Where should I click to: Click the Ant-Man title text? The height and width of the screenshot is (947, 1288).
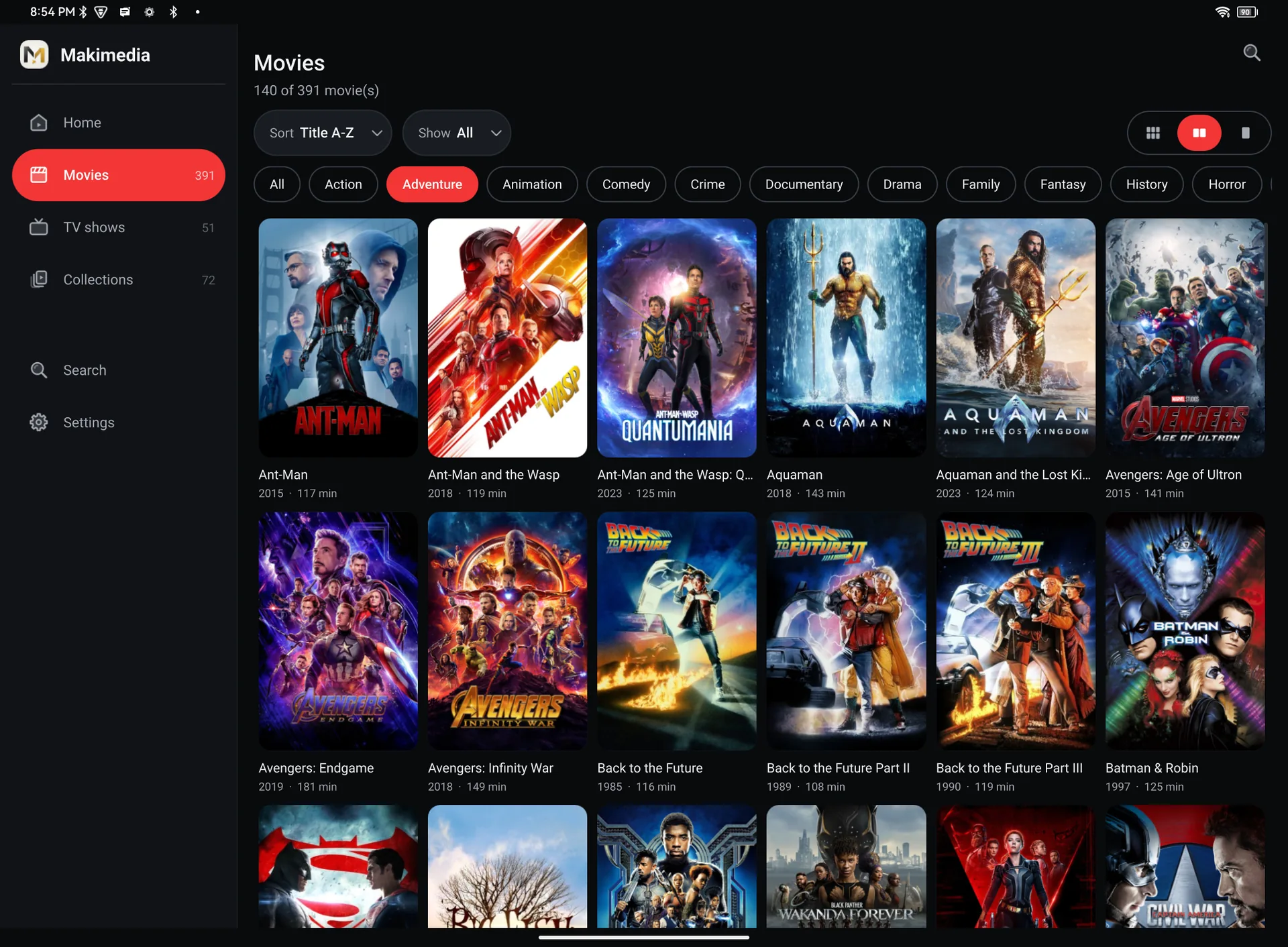[x=283, y=475]
